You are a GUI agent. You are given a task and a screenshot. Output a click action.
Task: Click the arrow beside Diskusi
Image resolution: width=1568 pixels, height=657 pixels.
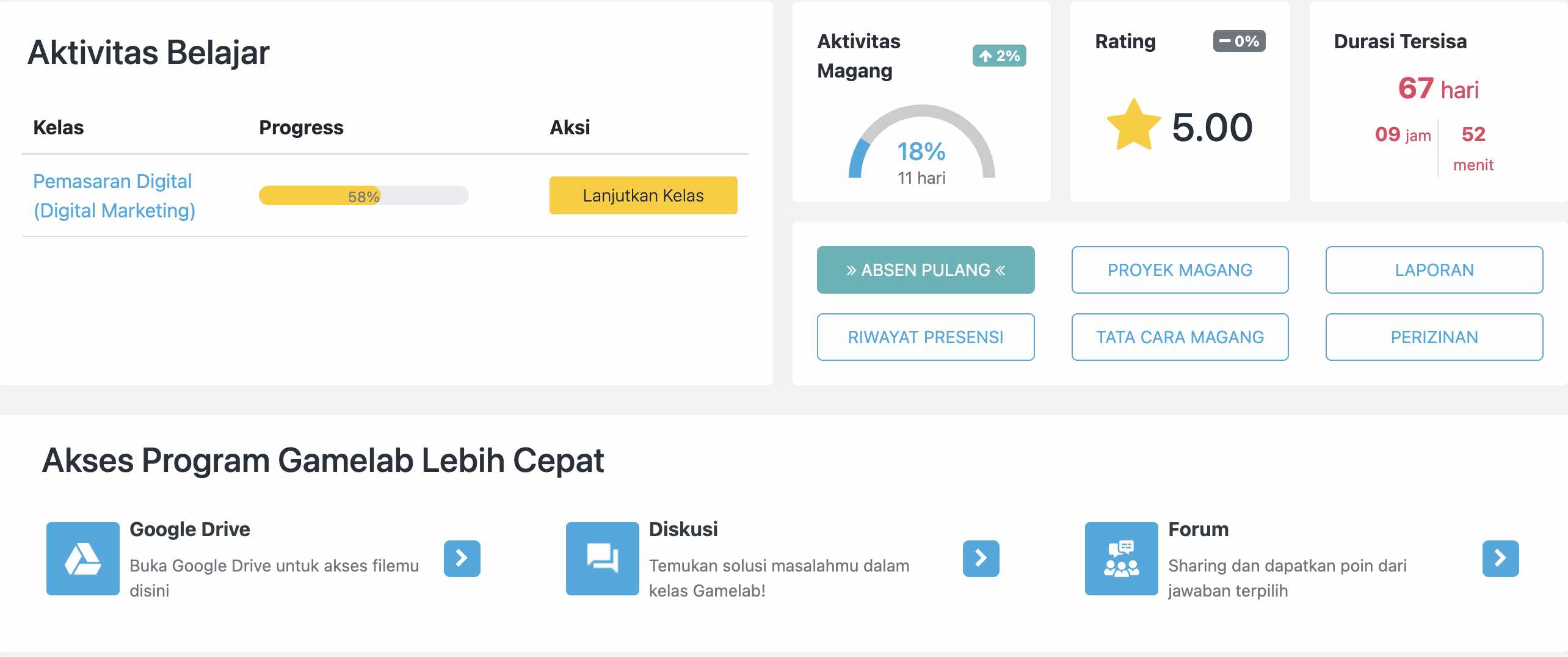981,557
